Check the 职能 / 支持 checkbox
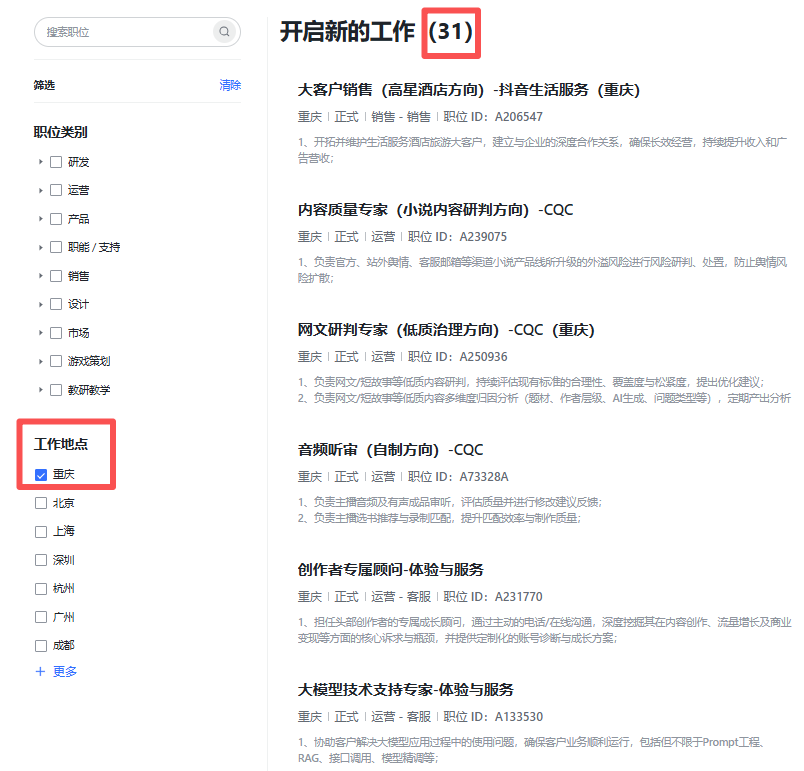Screen dimensions: 804x771 pos(56,247)
